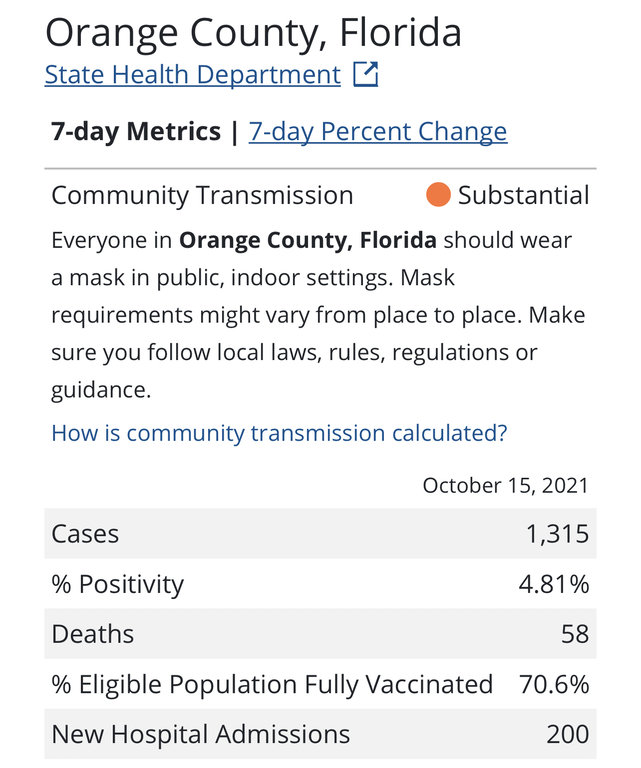Click the 1,315 cases value
This screenshot has width=641, height=768.
point(557,534)
